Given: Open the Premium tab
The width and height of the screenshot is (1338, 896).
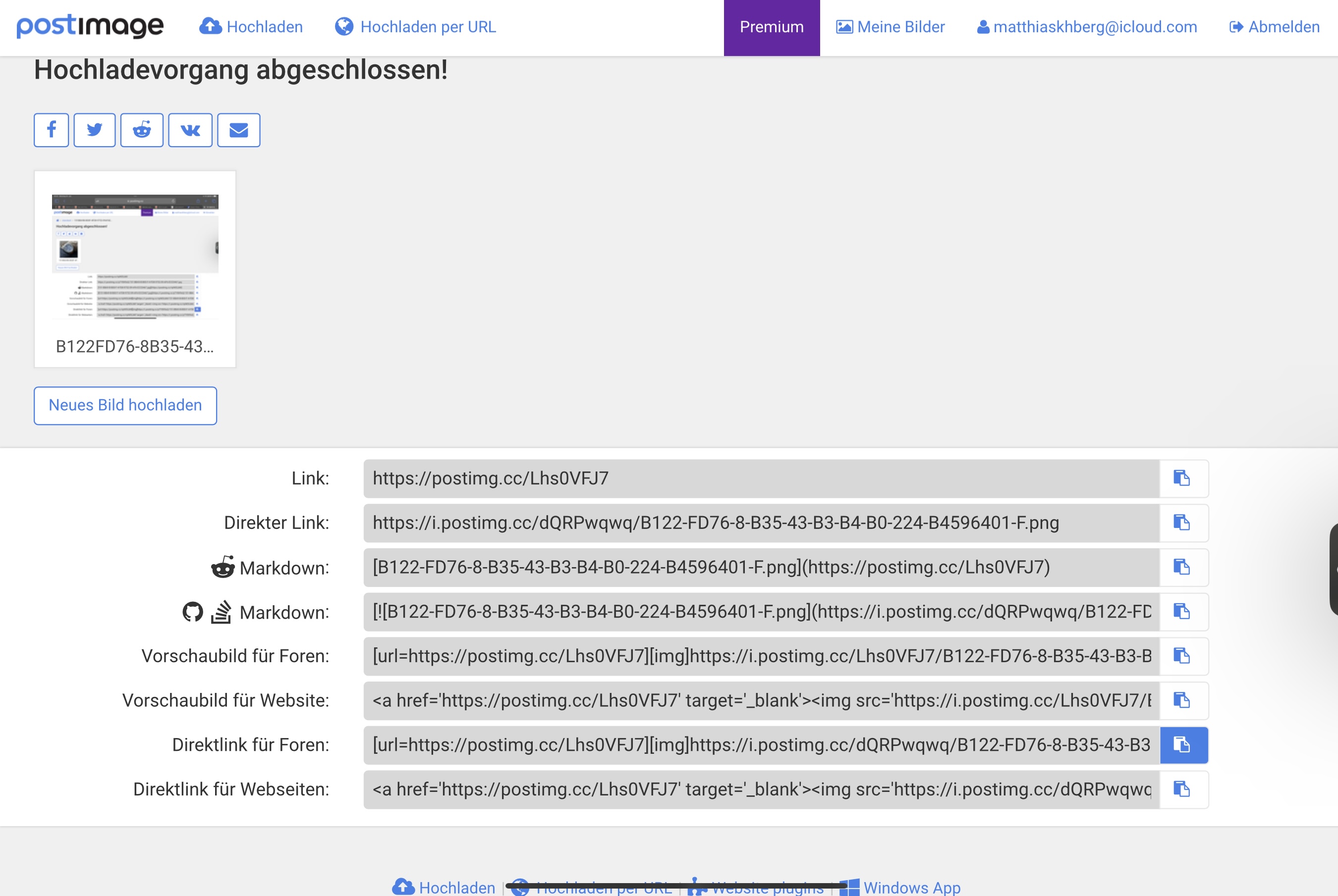Looking at the screenshot, I should (772, 27).
